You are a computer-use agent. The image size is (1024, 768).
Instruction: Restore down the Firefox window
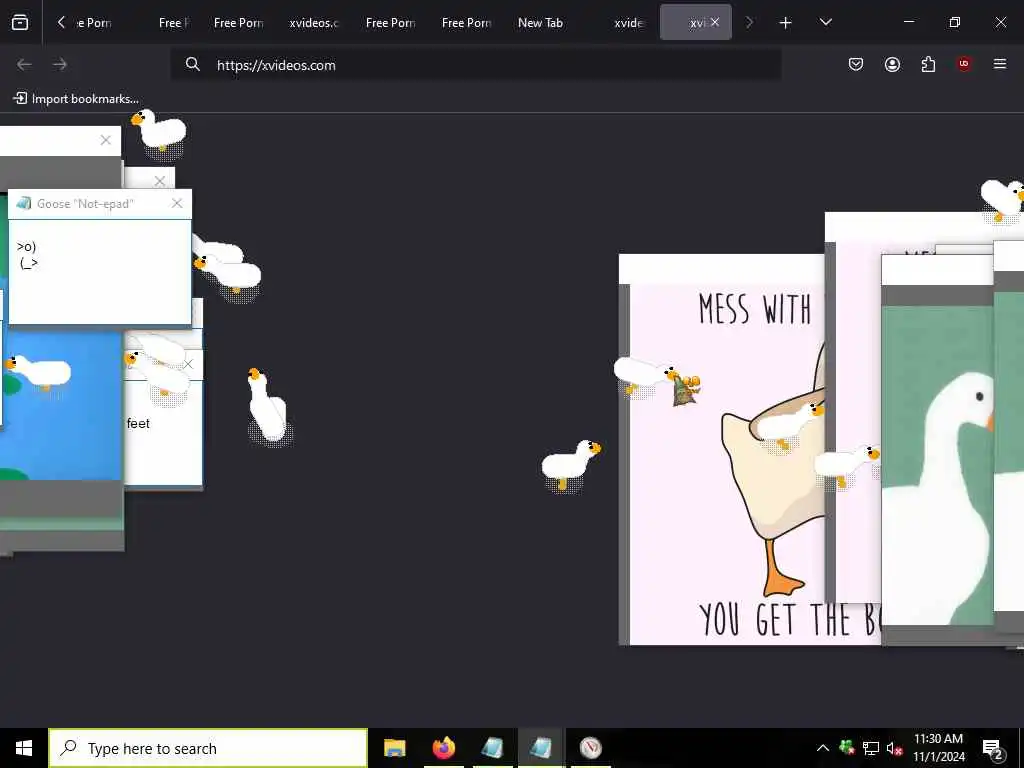click(954, 22)
